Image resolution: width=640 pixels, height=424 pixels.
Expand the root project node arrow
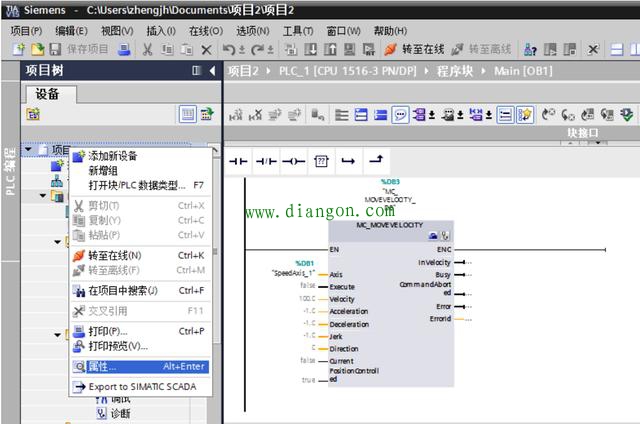(29, 150)
